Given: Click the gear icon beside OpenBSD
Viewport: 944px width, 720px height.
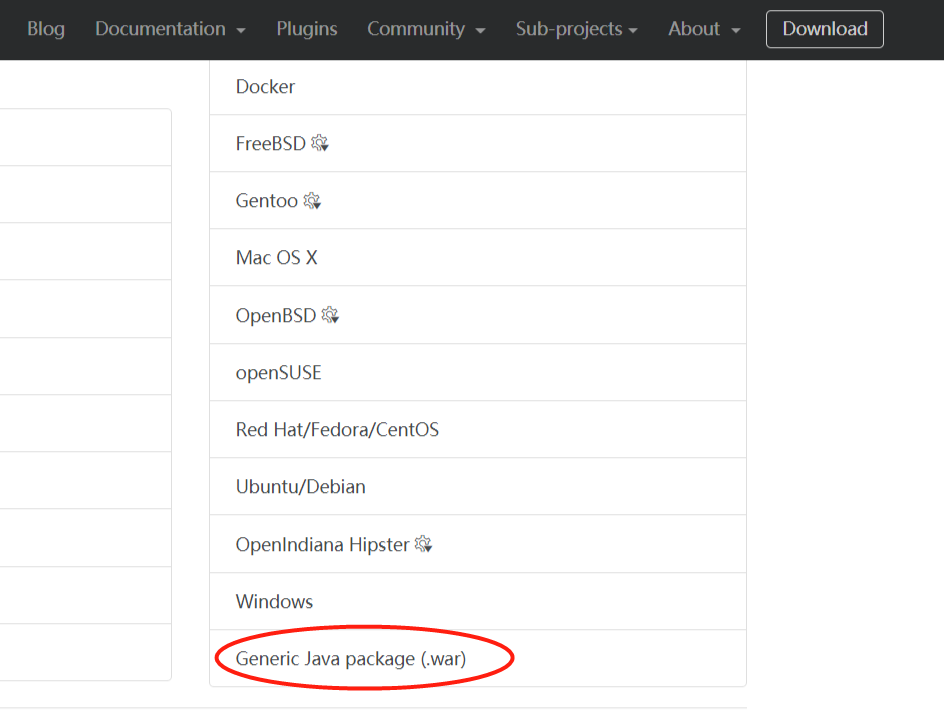Looking at the screenshot, I should tap(330, 315).
